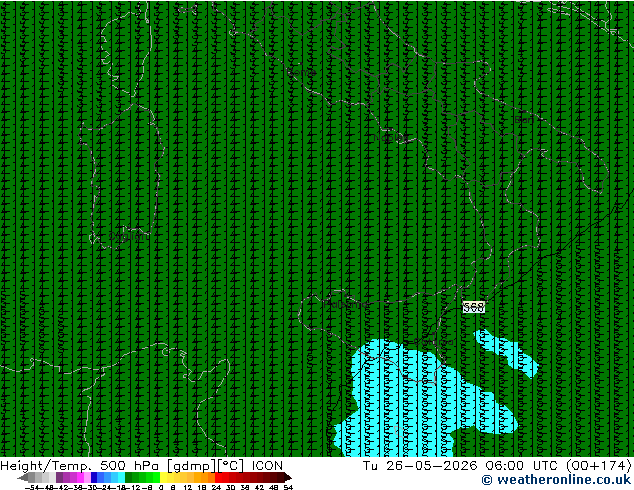Open the weatheronline.co.uk copyright link
The image size is (634, 490).
(557, 480)
